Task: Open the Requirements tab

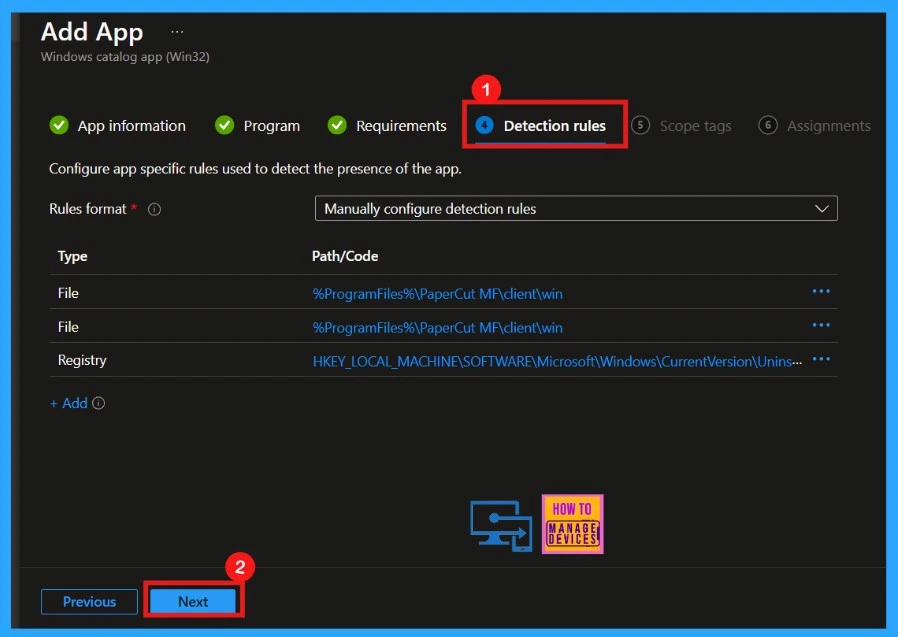Action: (387, 125)
